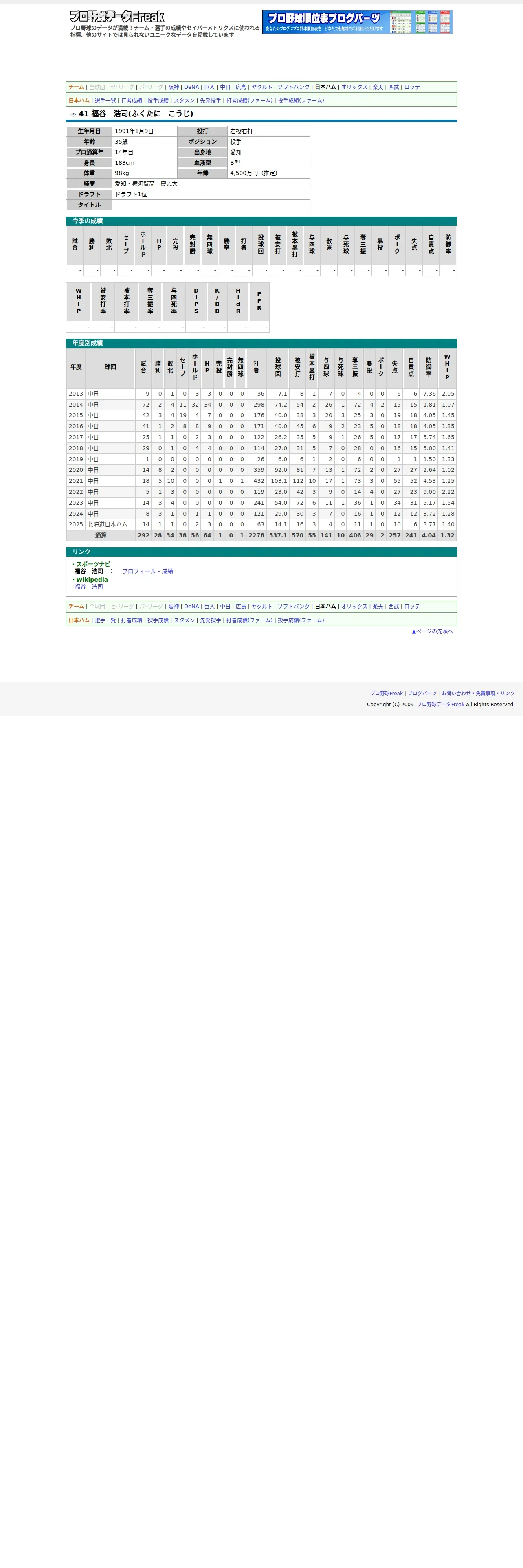Click 広島 in the bottom team navigation
Image resolution: width=523 pixels, height=1568 pixels.
tap(241, 606)
